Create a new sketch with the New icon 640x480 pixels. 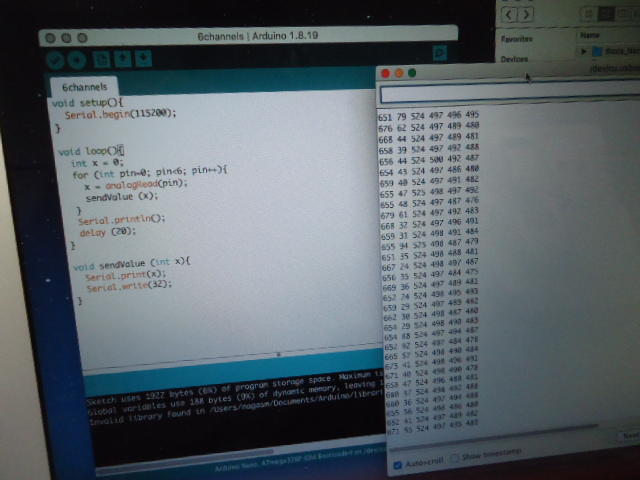pos(101,59)
